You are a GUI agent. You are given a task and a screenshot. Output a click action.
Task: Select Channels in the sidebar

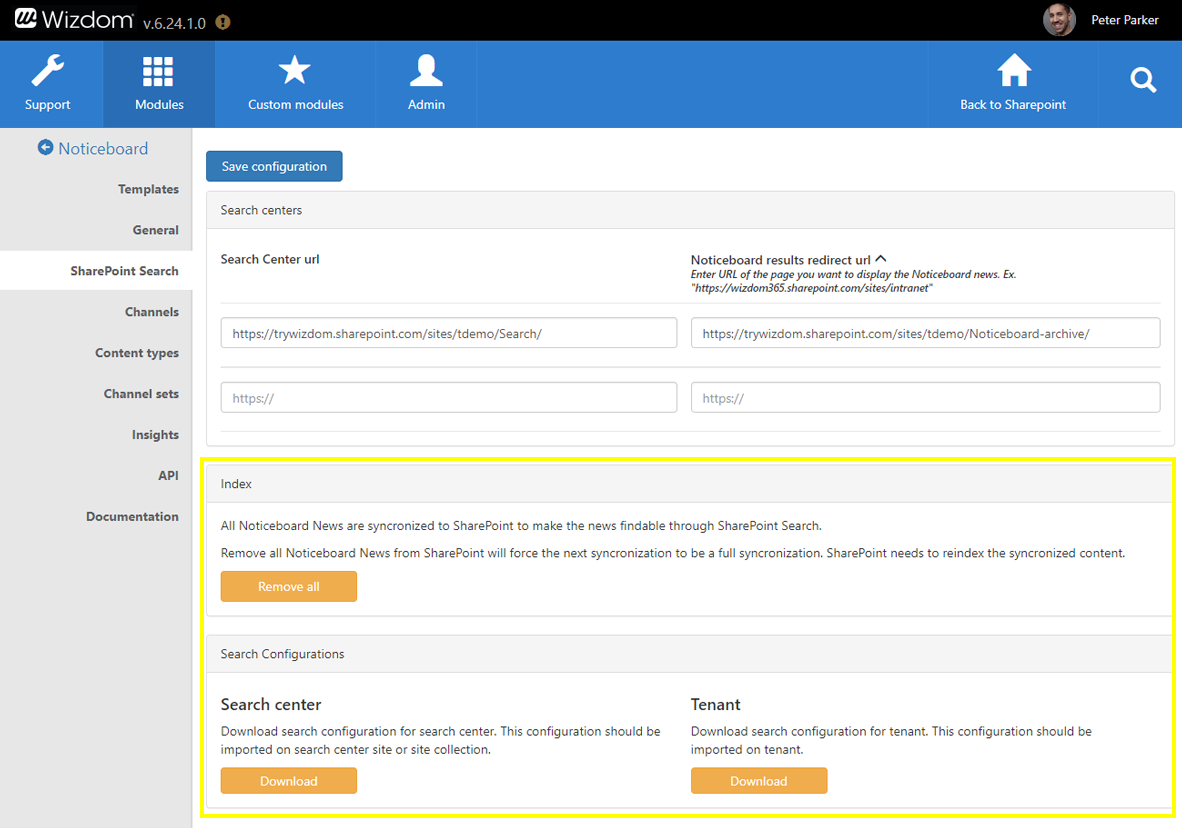click(151, 312)
